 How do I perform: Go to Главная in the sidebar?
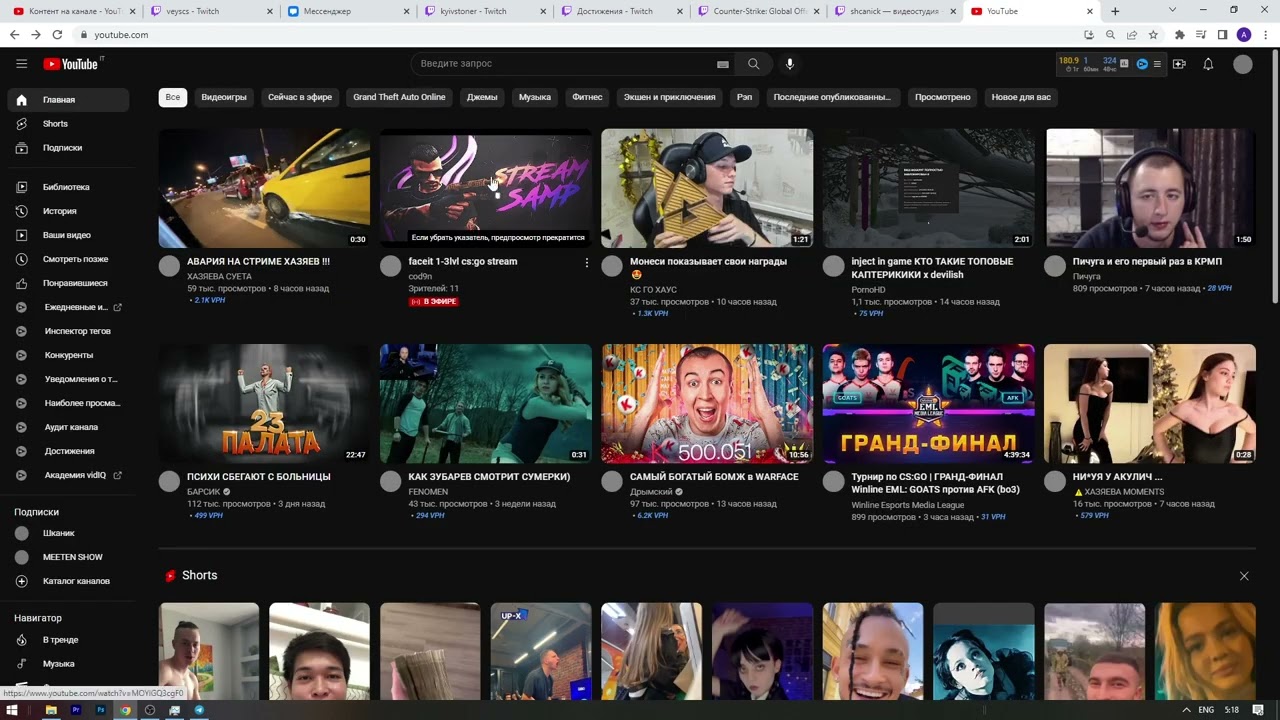click(68, 100)
